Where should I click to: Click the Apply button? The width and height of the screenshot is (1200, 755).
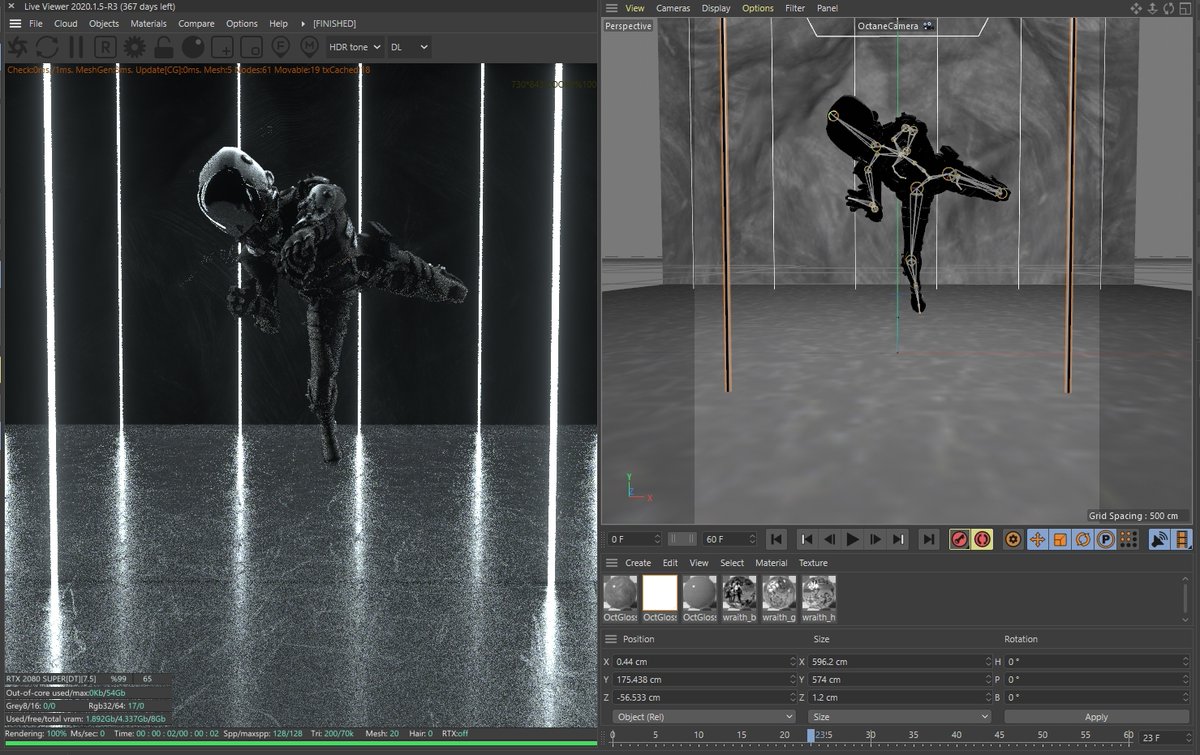click(1096, 716)
